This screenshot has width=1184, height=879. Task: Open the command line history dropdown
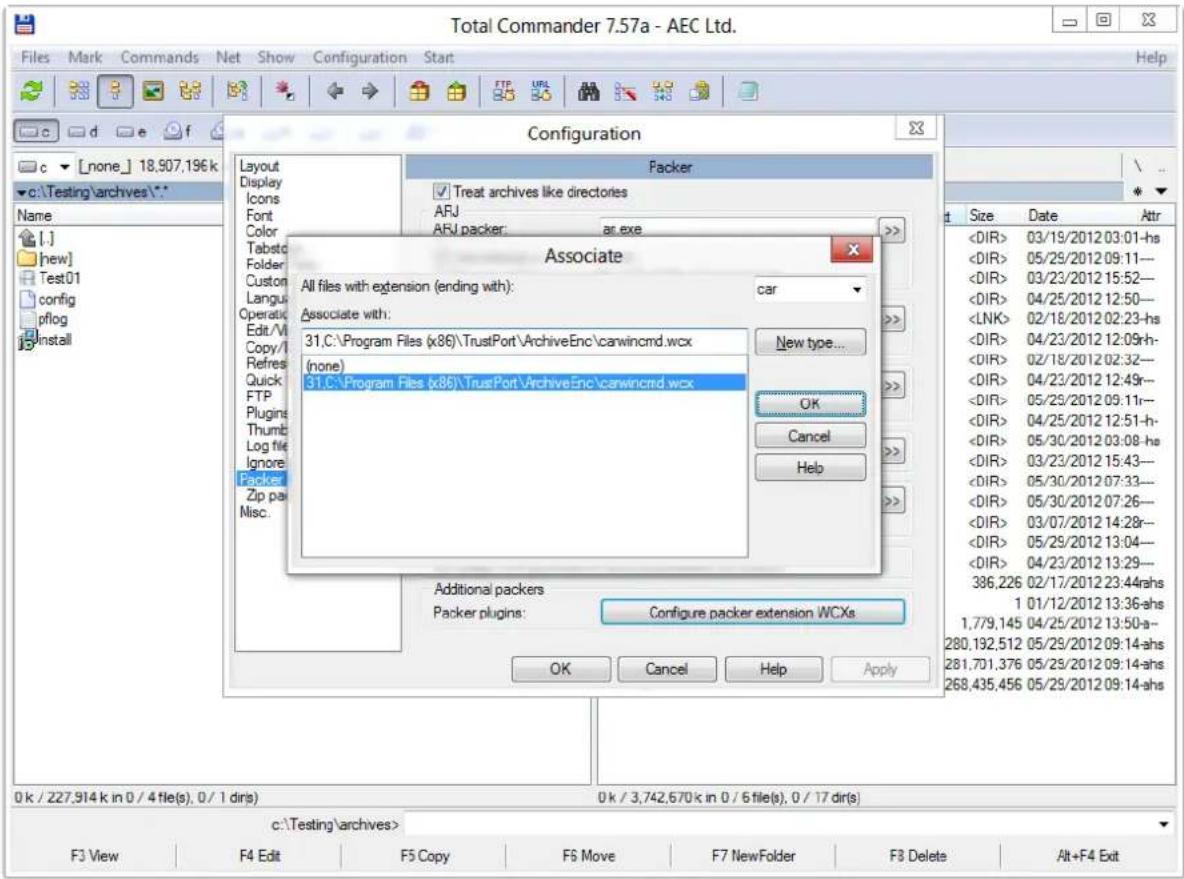pyautogui.click(x=1164, y=824)
